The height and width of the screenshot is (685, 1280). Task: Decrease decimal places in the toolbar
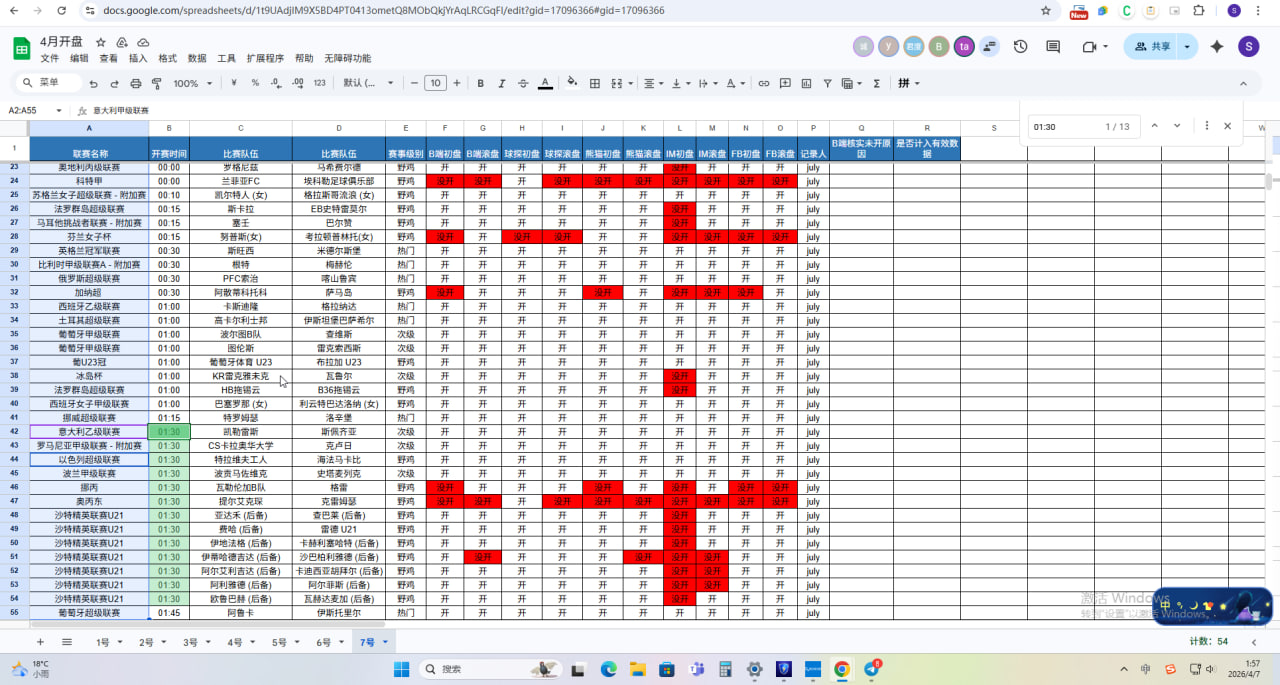(x=276, y=83)
